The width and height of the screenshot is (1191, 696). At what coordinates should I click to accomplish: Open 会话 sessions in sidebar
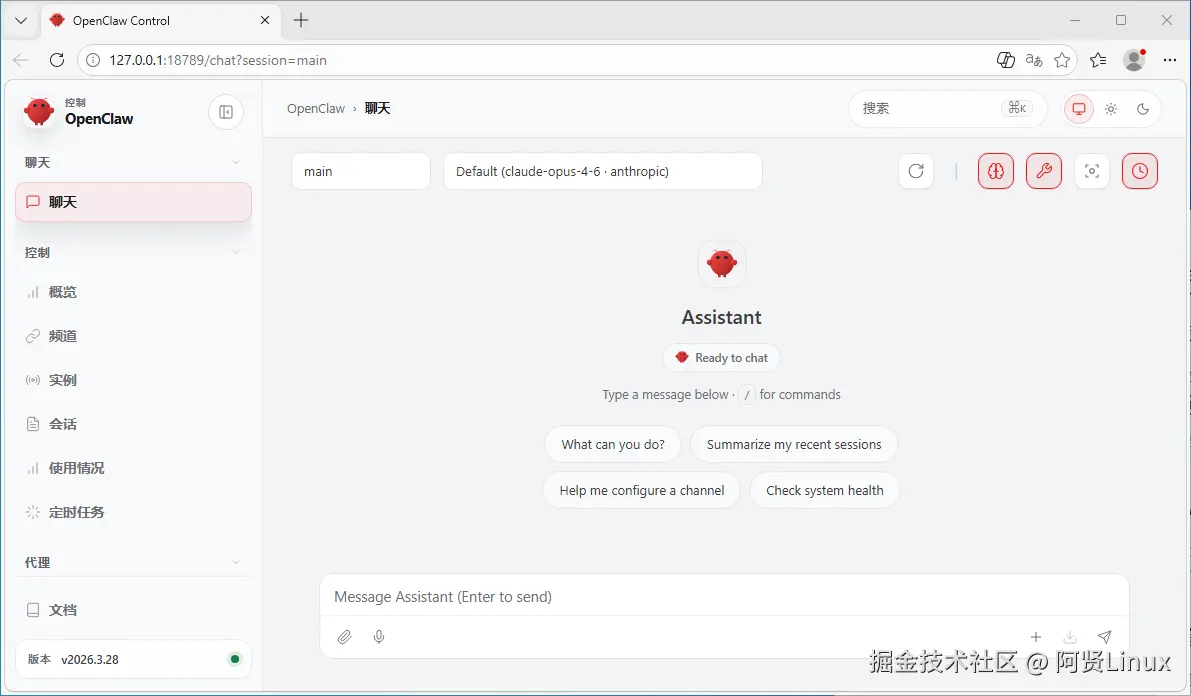pyautogui.click(x=134, y=424)
